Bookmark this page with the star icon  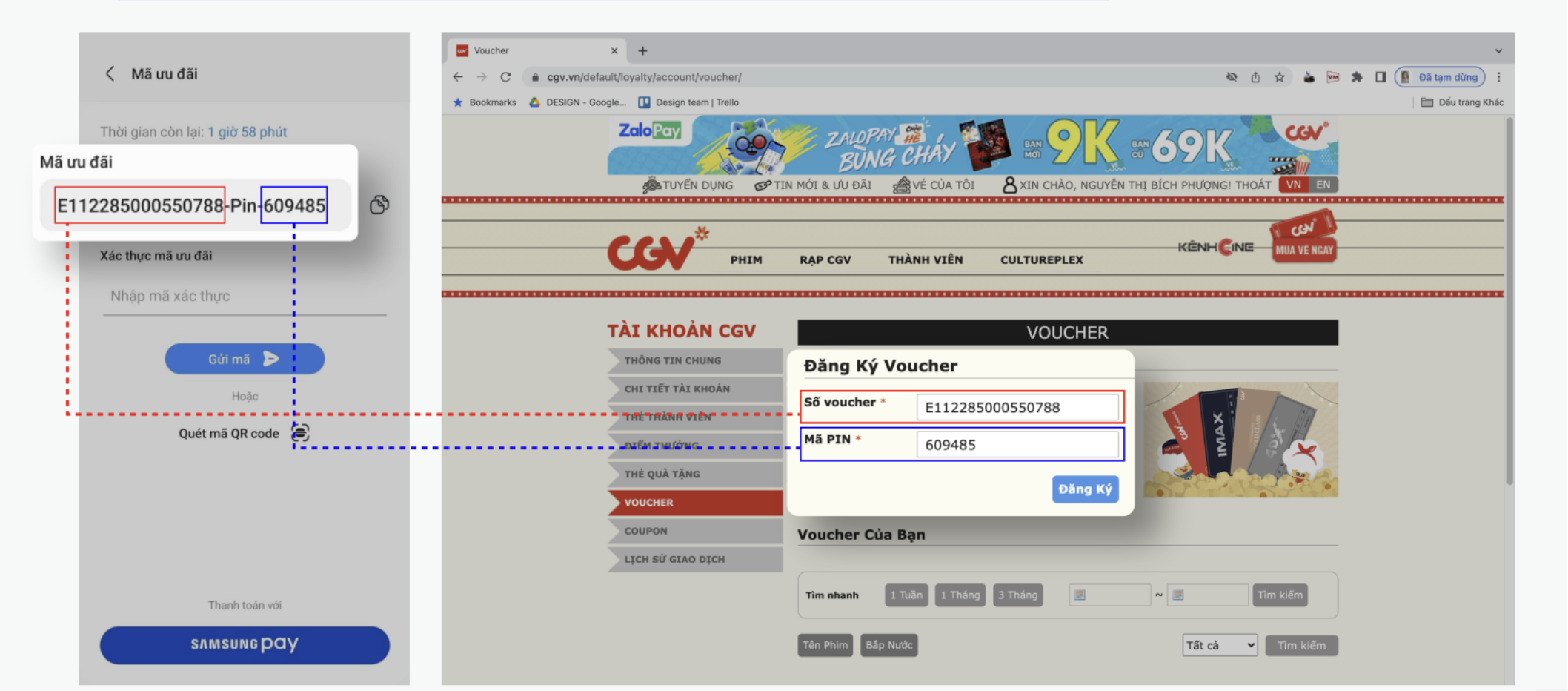click(1279, 77)
